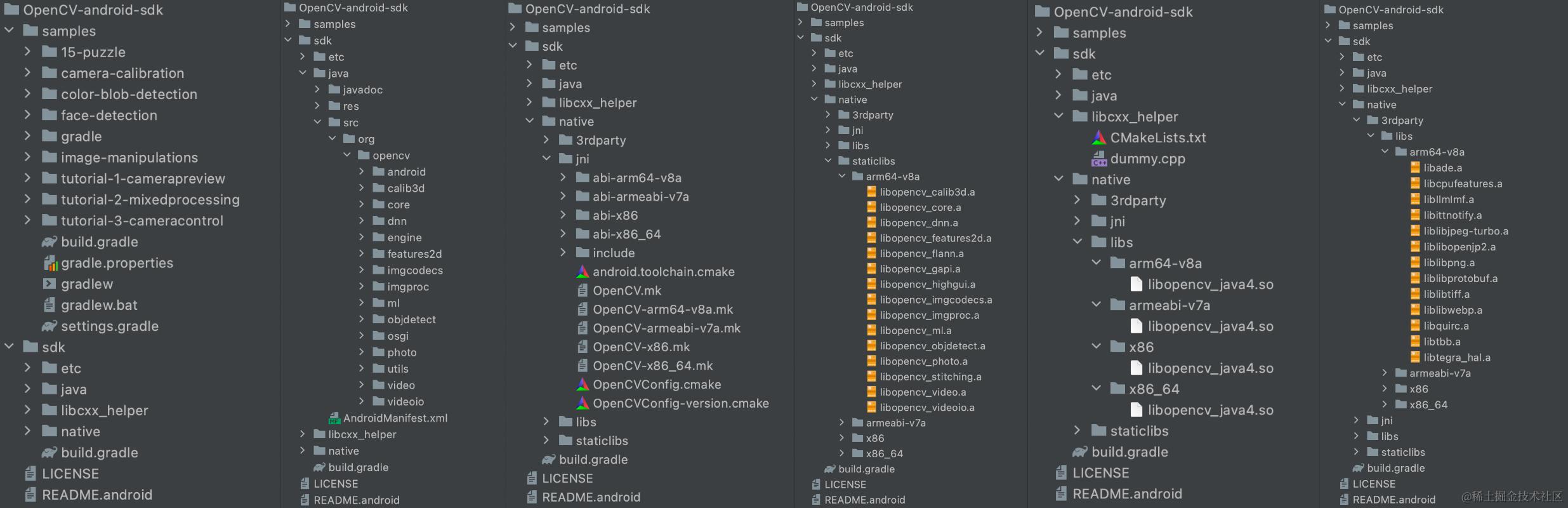
Task: Select the gradle folder under samples
Action: tap(81, 137)
